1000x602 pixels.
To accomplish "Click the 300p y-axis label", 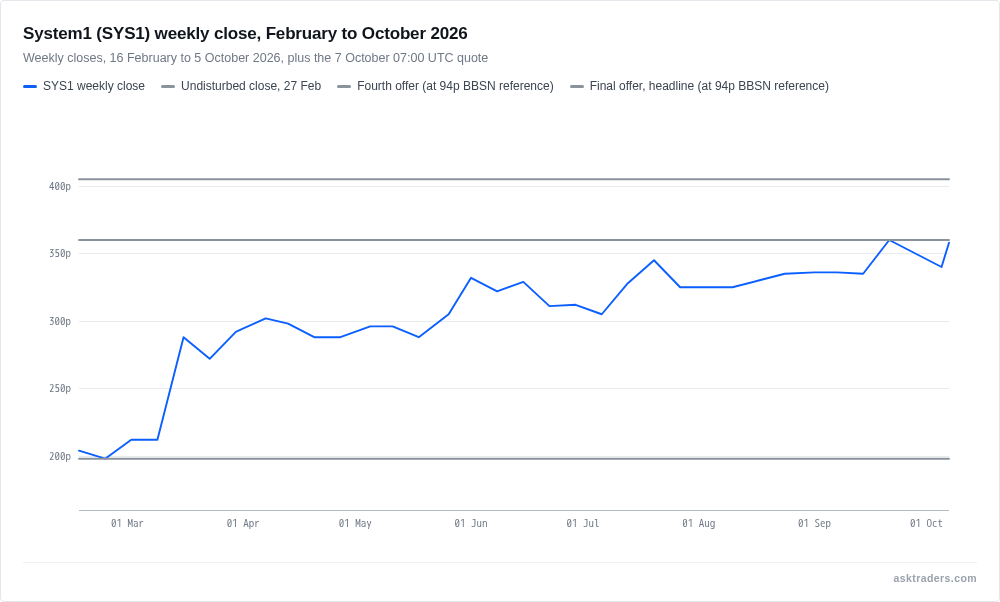I will coord(60,321).
